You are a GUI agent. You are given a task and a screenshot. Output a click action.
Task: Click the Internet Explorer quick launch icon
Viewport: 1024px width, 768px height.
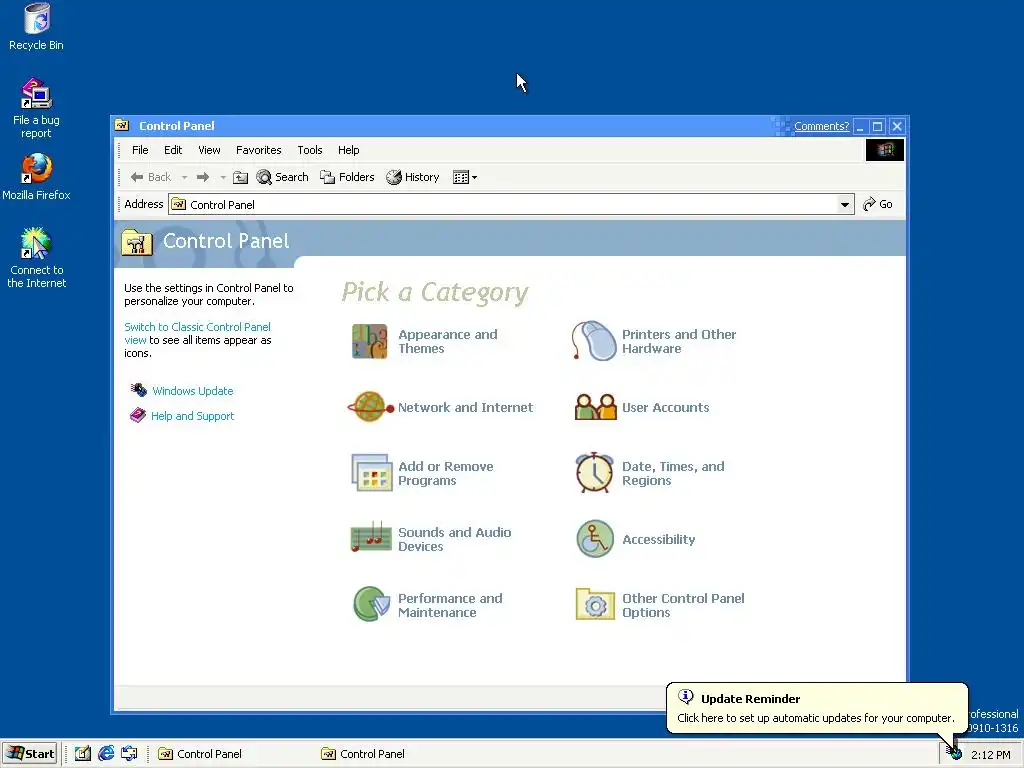click(x=106, y=754)
